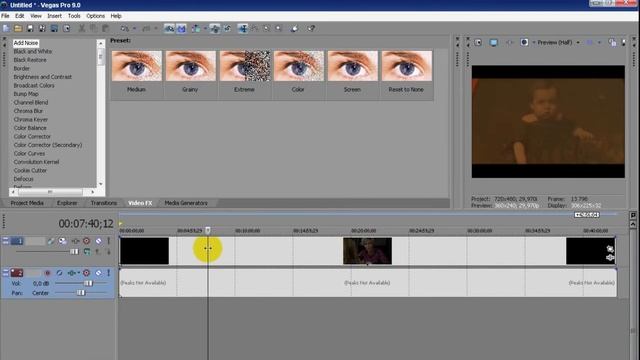Toggle Auto Ripple in the toolbar

coord(196,29)
